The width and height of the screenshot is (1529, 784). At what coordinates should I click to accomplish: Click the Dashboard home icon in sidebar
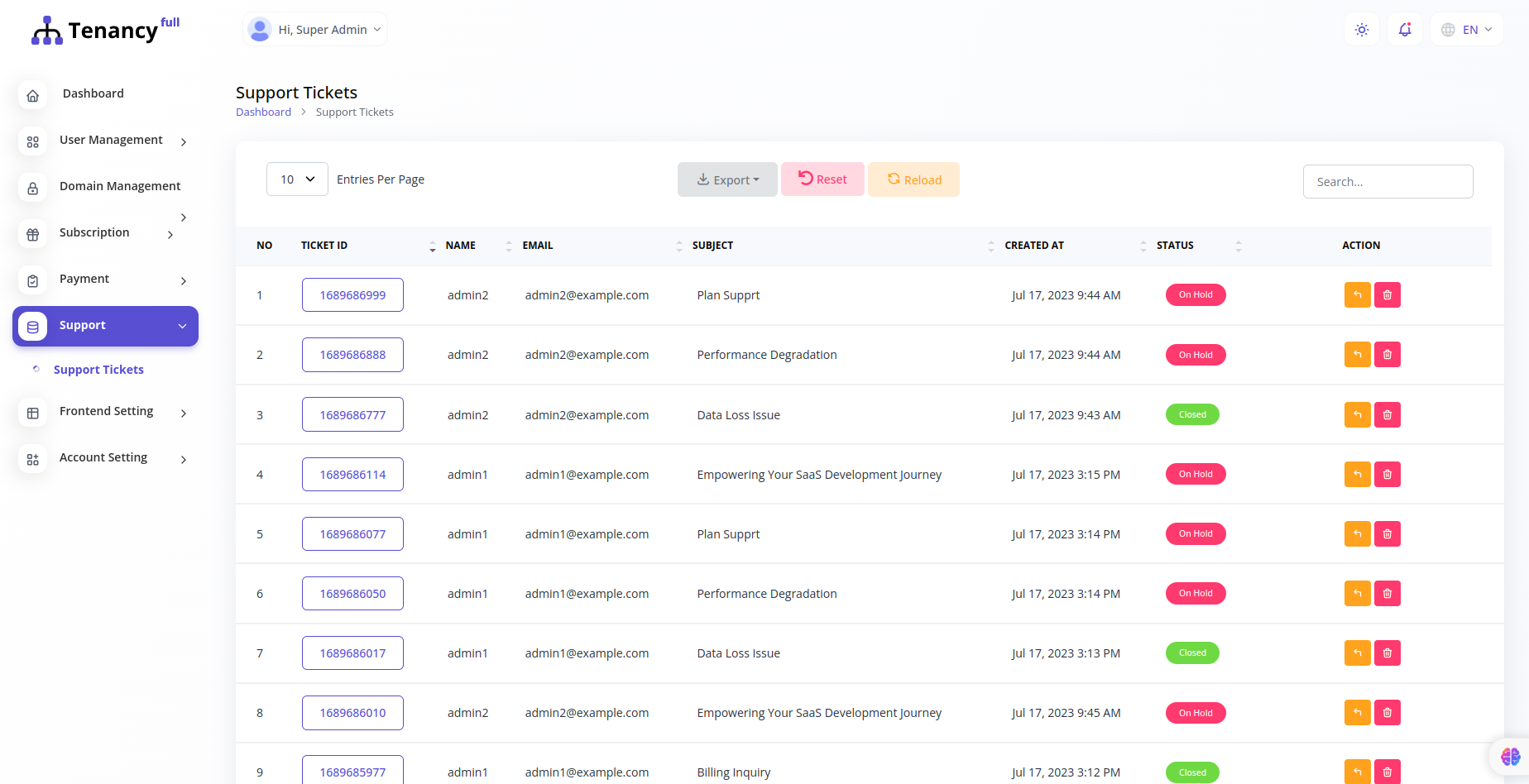tap(33, 95)
